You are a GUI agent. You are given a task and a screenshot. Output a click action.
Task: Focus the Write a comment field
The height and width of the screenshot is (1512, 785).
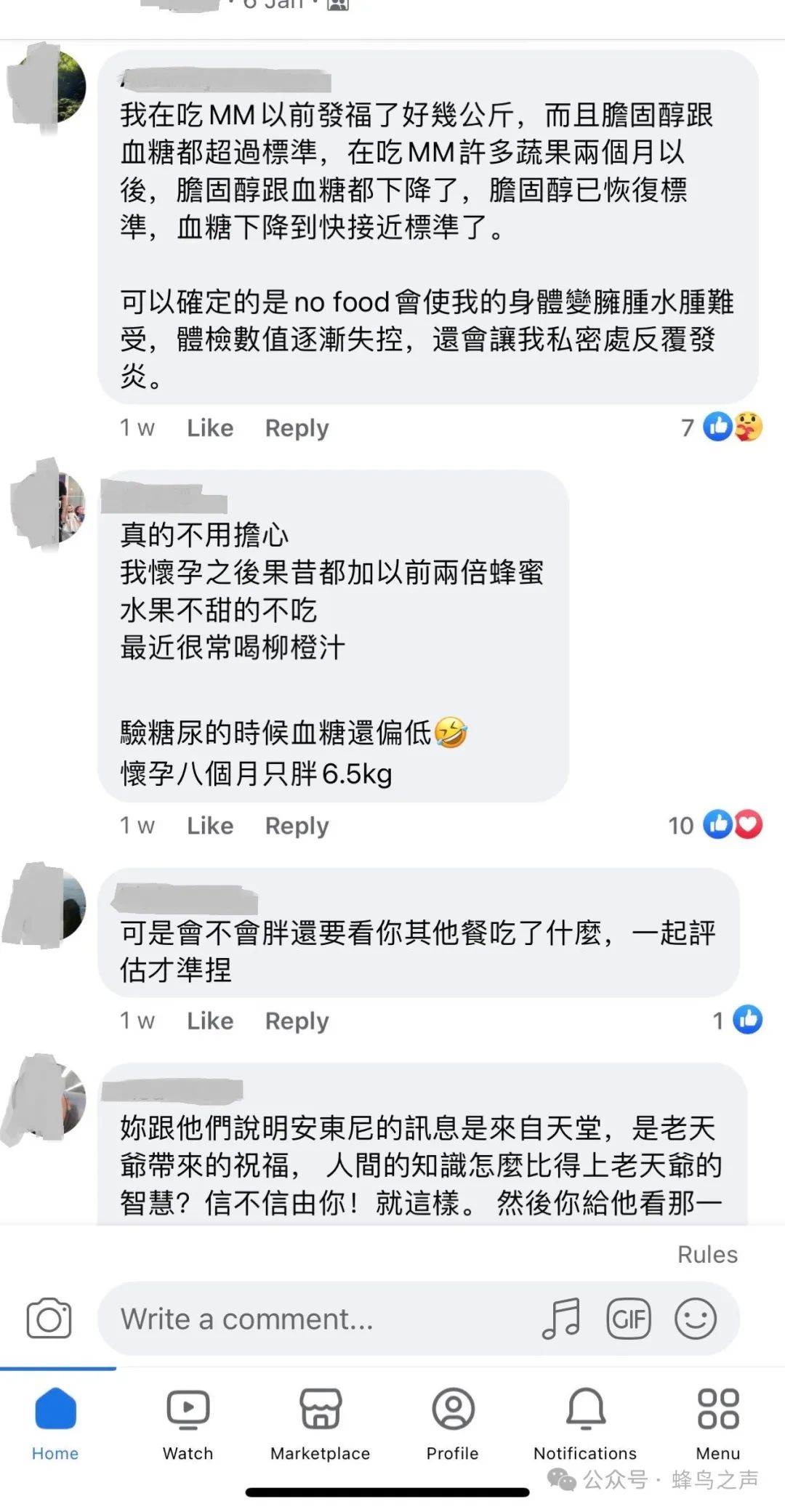click(x=320, y=1319)
